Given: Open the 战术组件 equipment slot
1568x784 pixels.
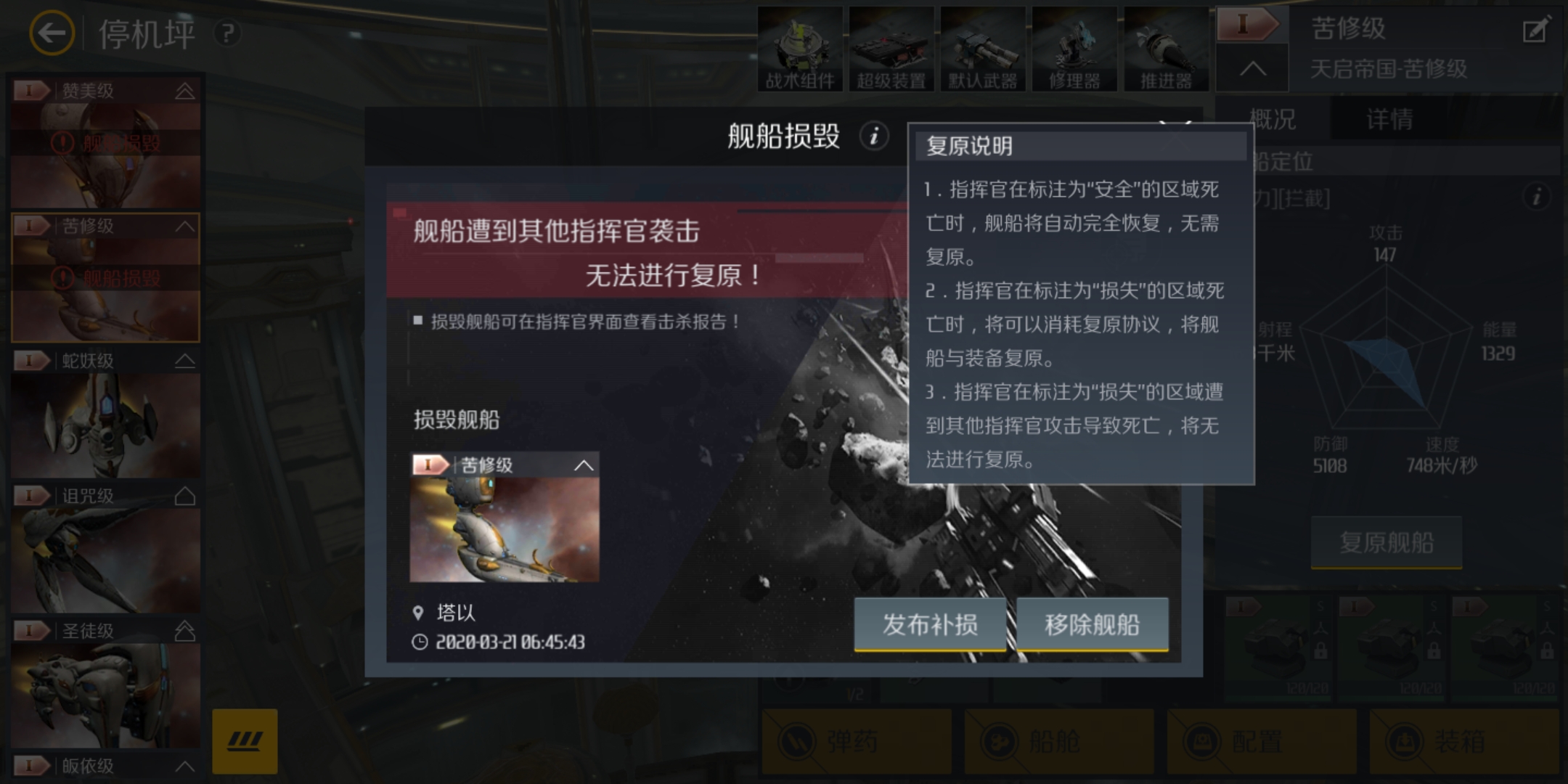Looking at the screenshot, I should [800, 49].
